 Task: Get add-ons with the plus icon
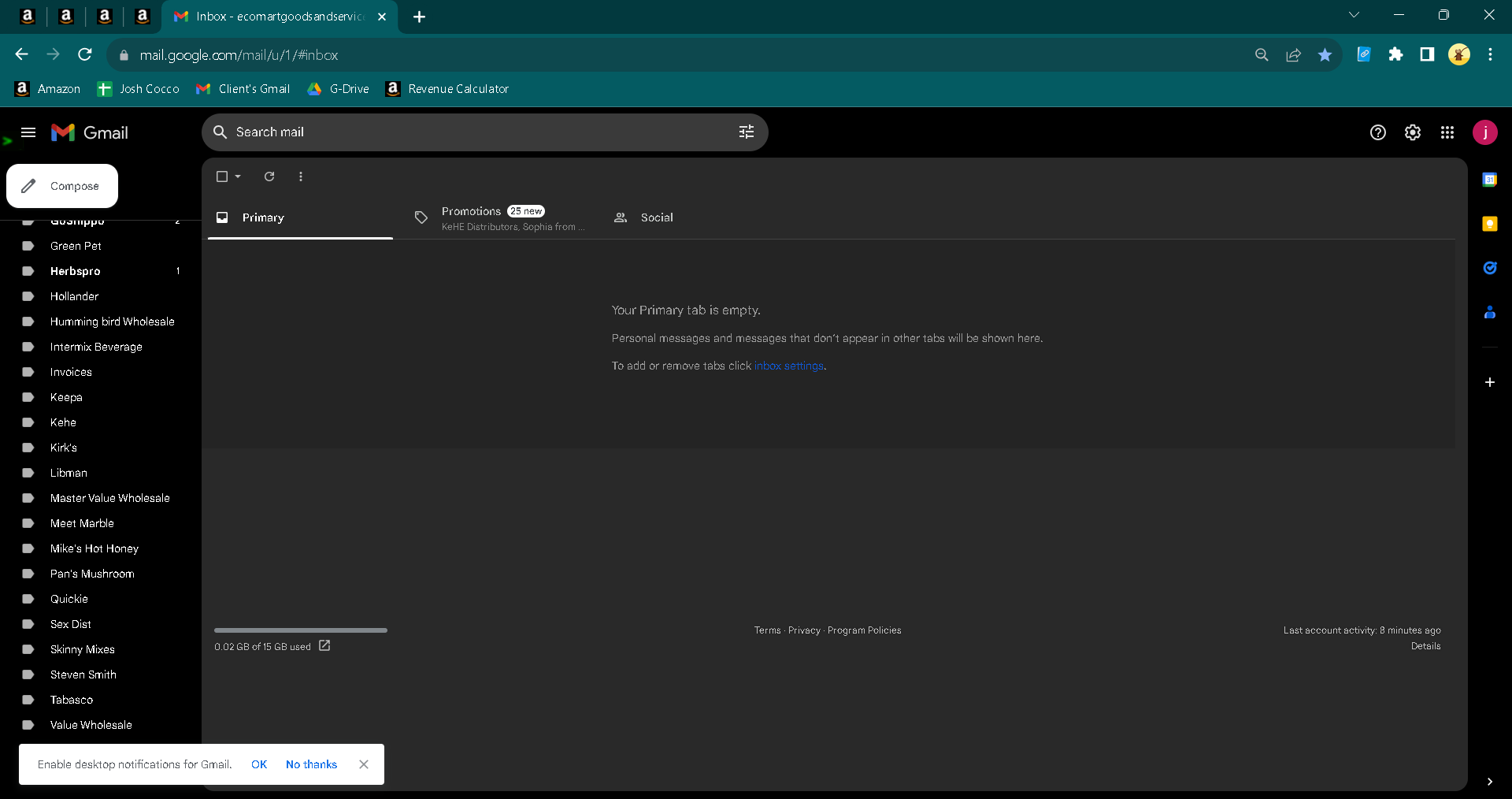[x=1490, y=382]
